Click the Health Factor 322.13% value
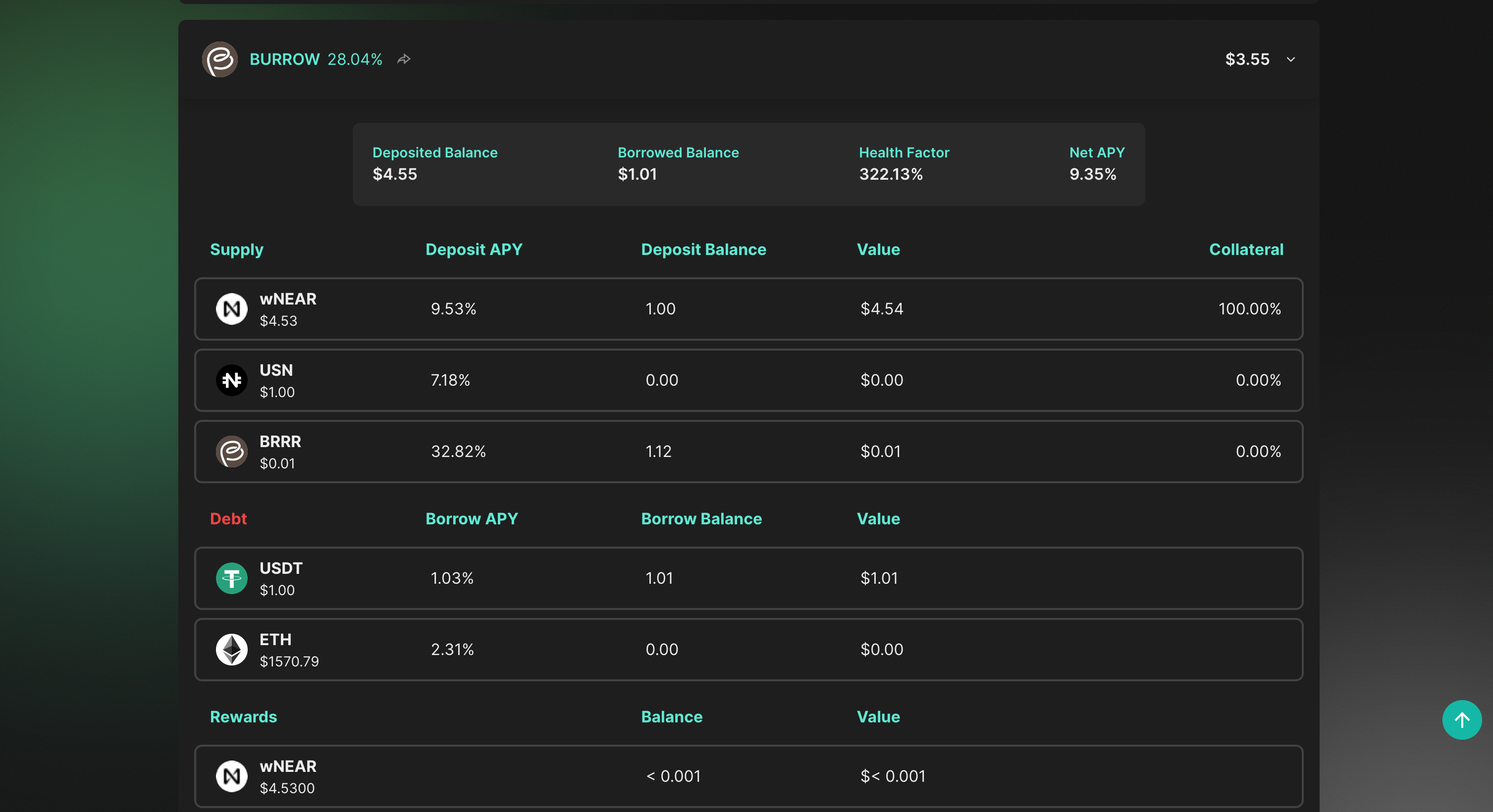 click(x=890, y=174)
